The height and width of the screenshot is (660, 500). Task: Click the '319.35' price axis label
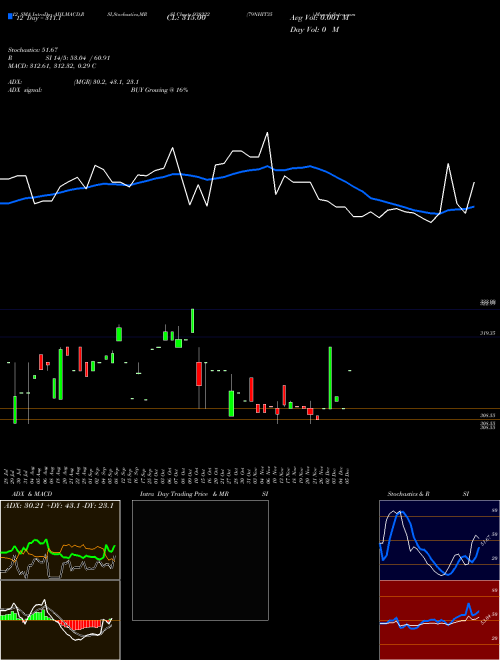[488, 333]
